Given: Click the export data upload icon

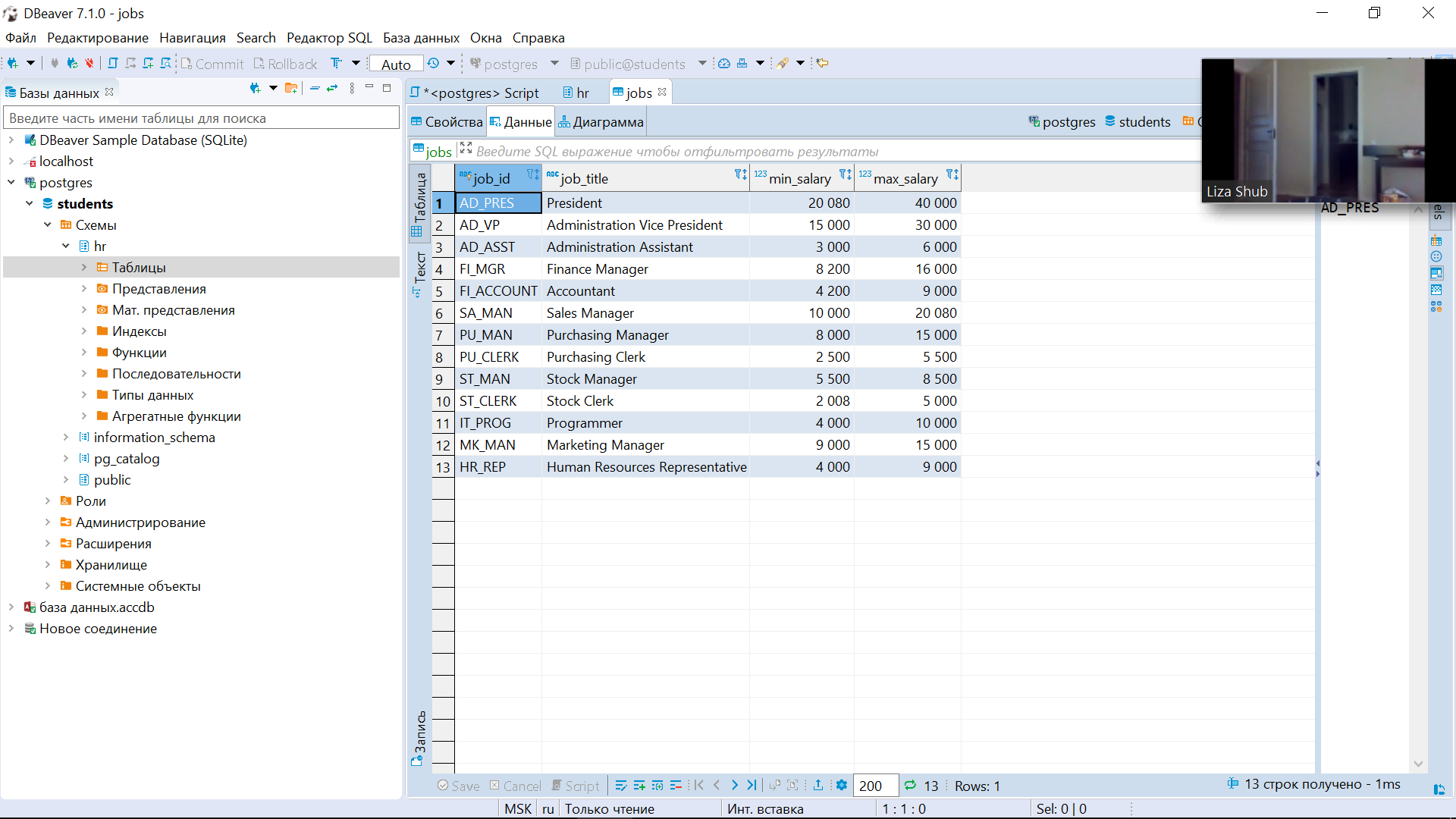Looking at the screenshot, I should pos(818,786).
